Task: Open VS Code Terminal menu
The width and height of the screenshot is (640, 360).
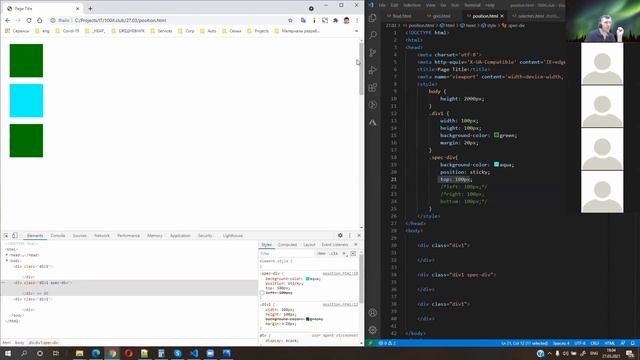Action: click(x=472, y=5)
